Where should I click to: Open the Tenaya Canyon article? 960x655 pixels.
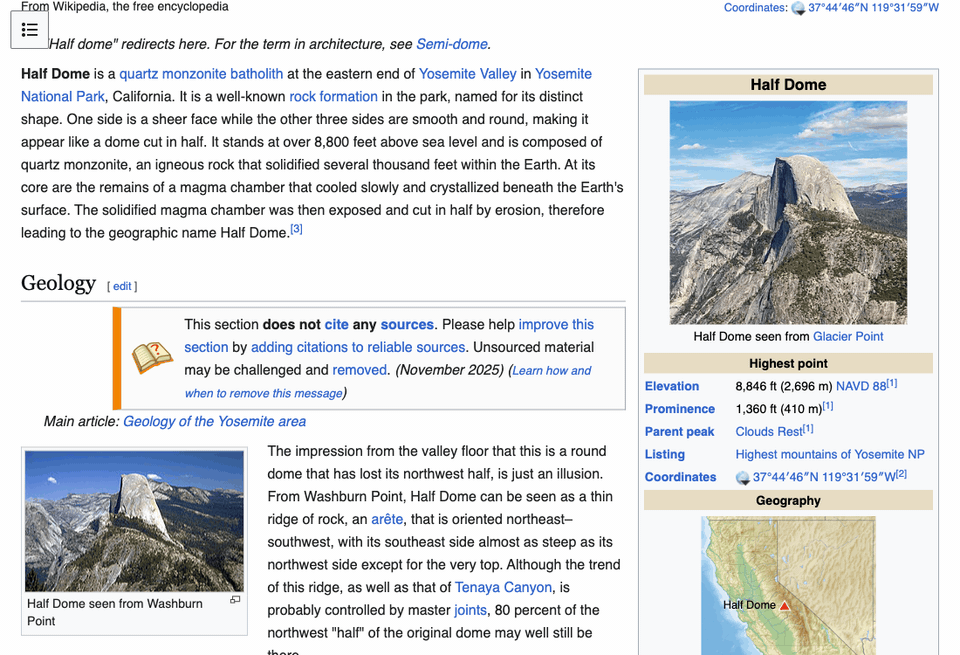(503, 587)
